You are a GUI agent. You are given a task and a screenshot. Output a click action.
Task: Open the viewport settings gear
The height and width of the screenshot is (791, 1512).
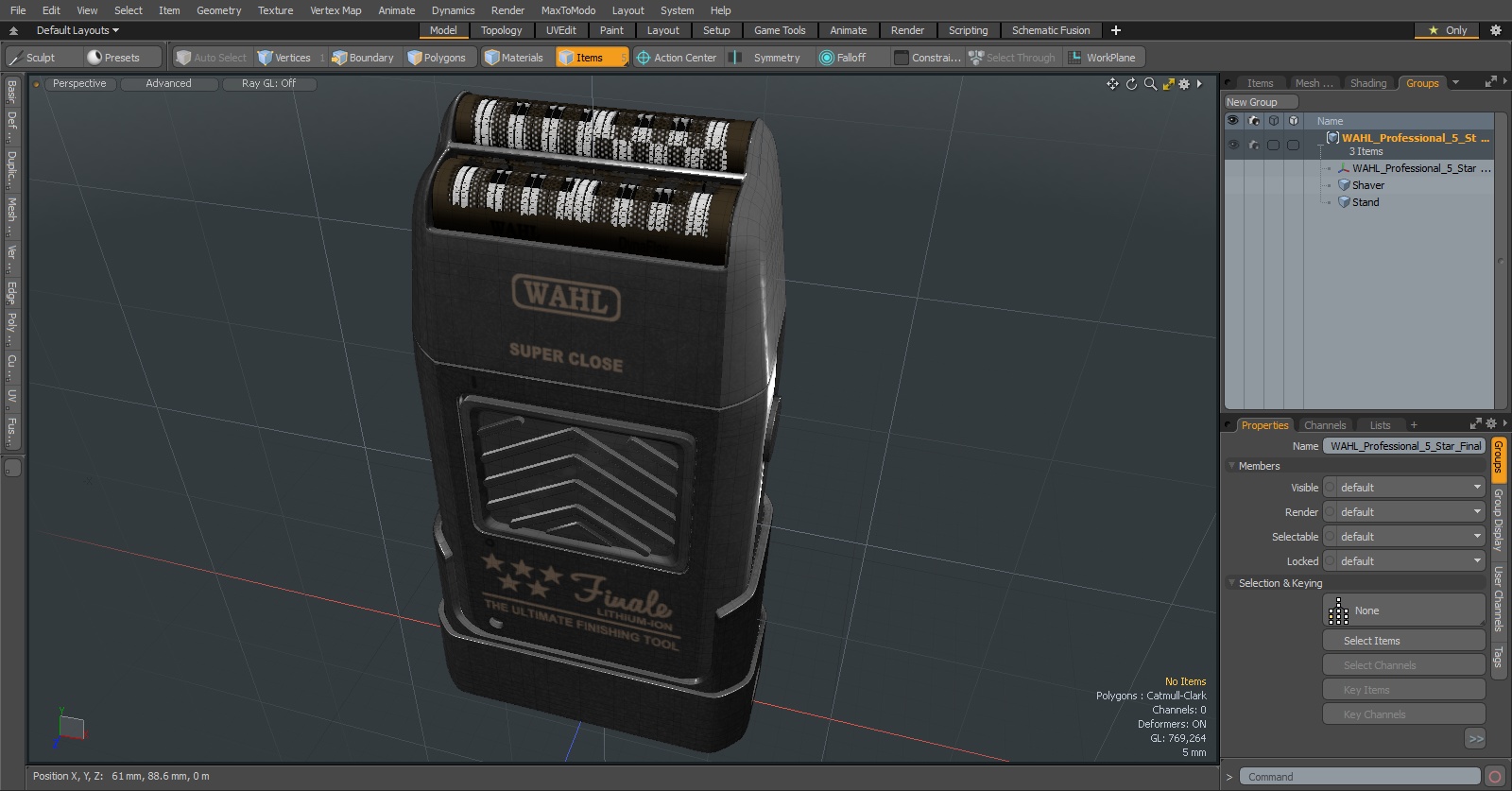click(1184, 84)
